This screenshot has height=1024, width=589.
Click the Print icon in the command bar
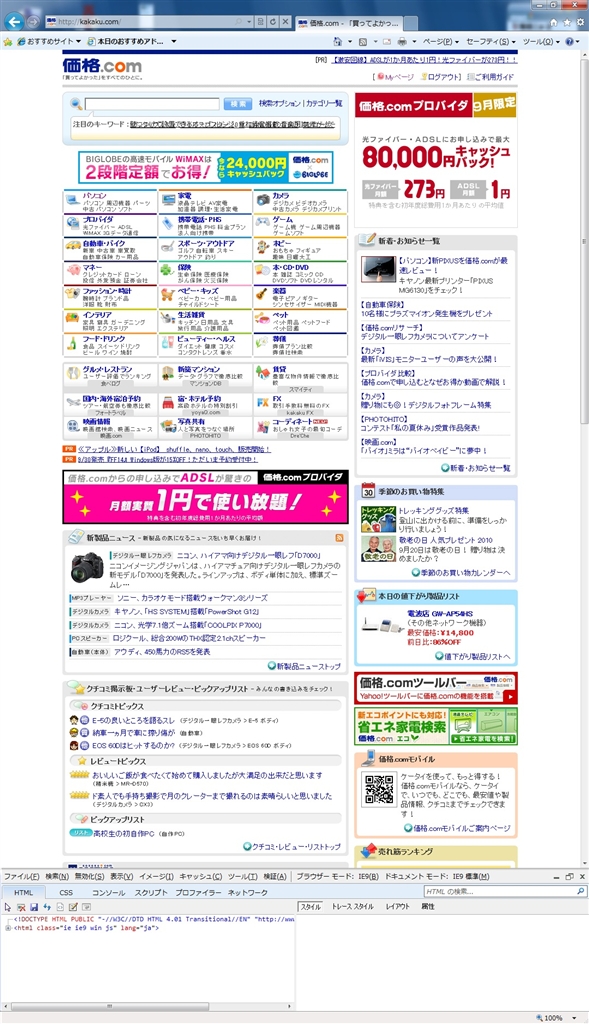pyautogui.click(x=402, y=41)
